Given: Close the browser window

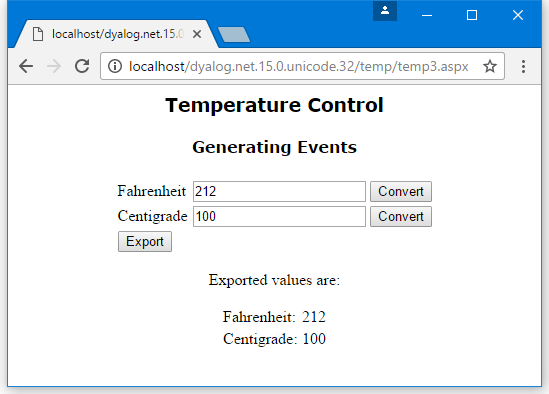Looking at the screenshot, I should pos(518,15).
